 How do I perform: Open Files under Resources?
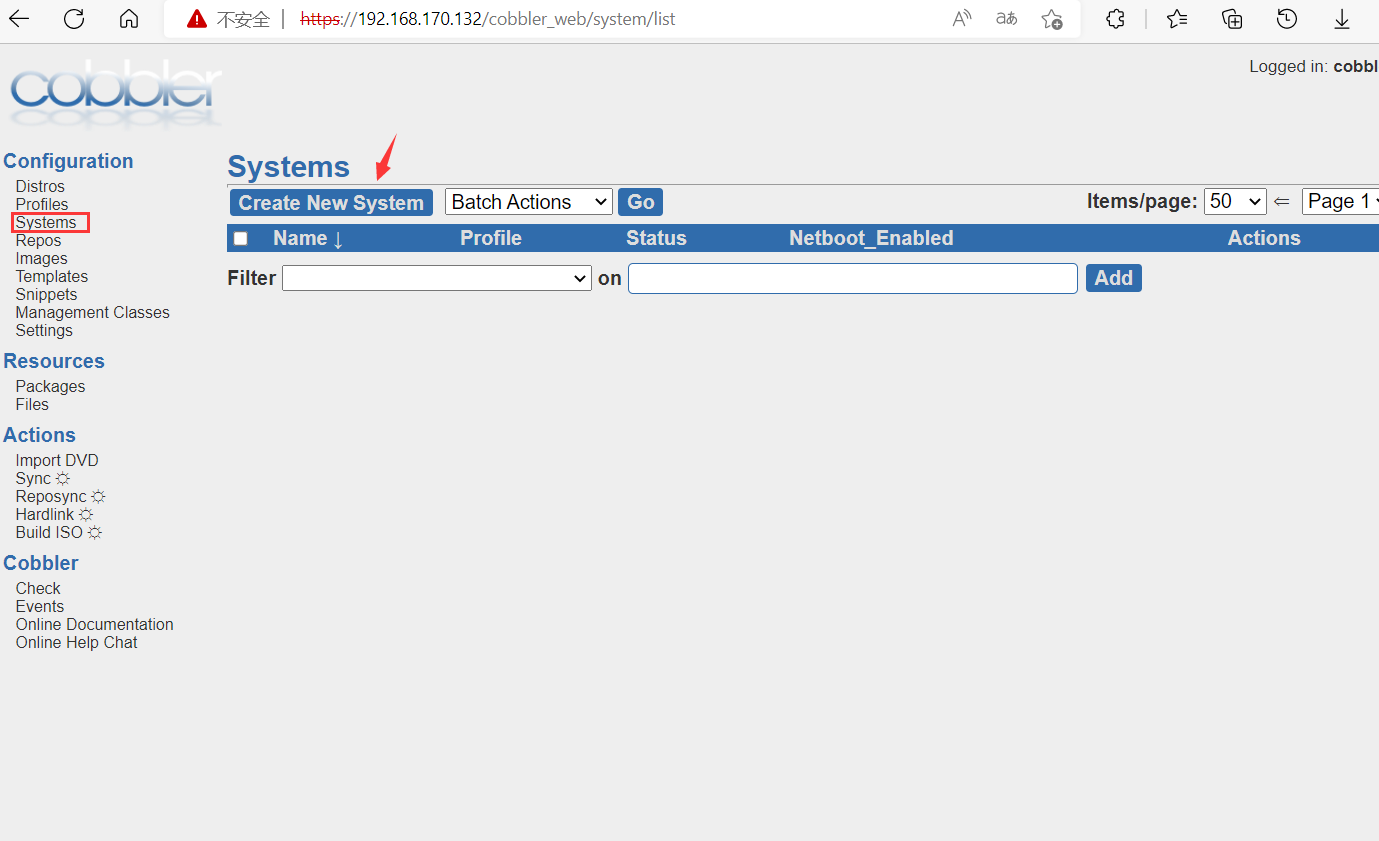[x=32, y=405]
